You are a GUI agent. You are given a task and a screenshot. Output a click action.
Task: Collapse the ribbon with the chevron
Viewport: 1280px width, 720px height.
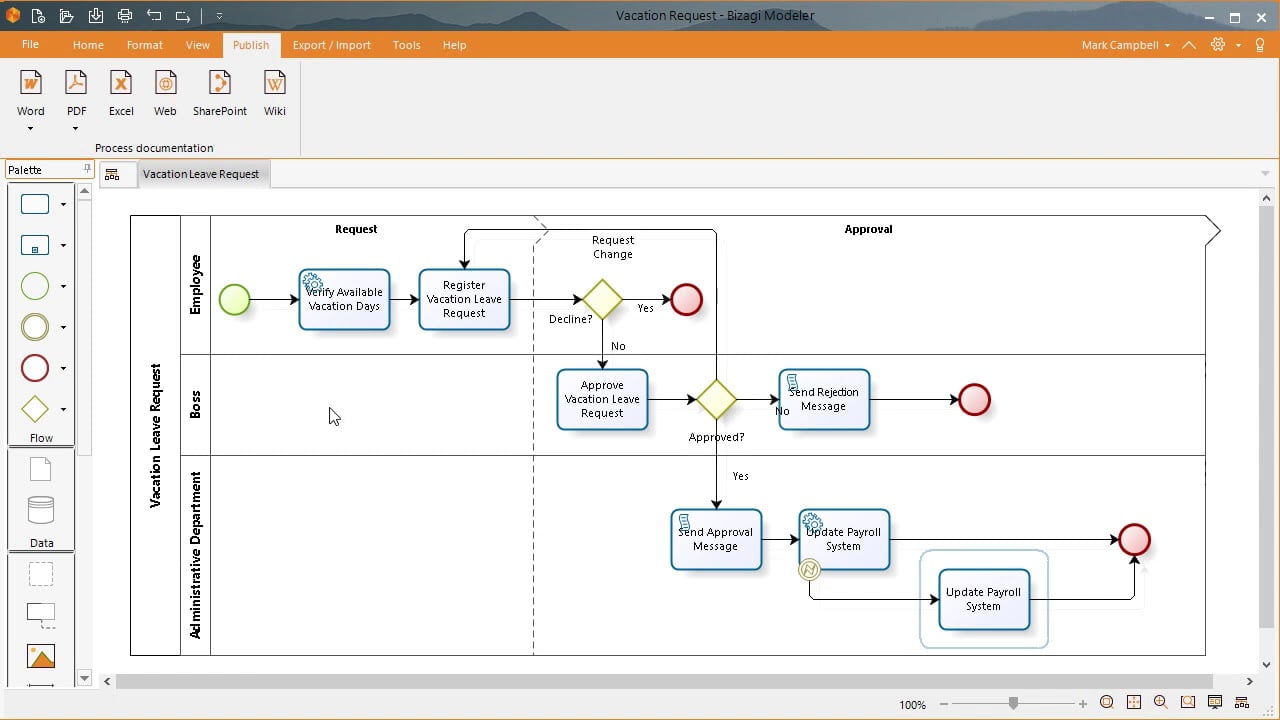click(x=1188, y=45)
